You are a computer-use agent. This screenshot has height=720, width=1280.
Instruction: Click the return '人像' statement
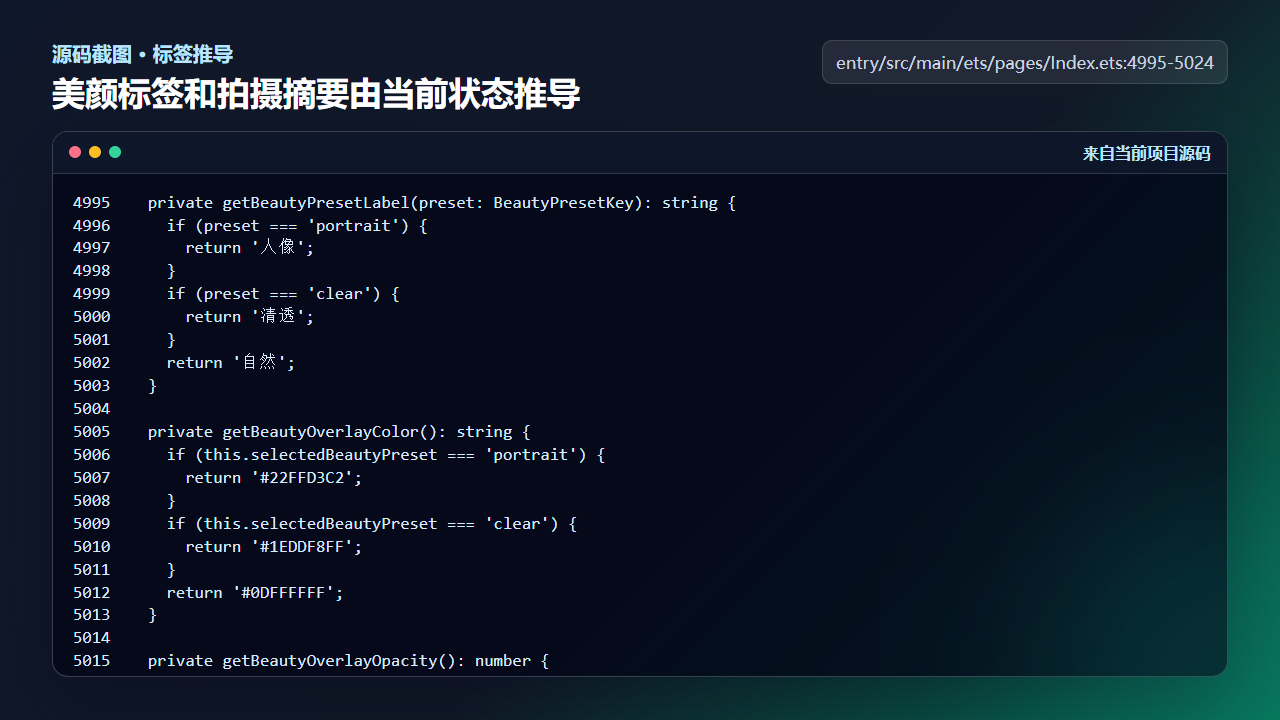250,248
